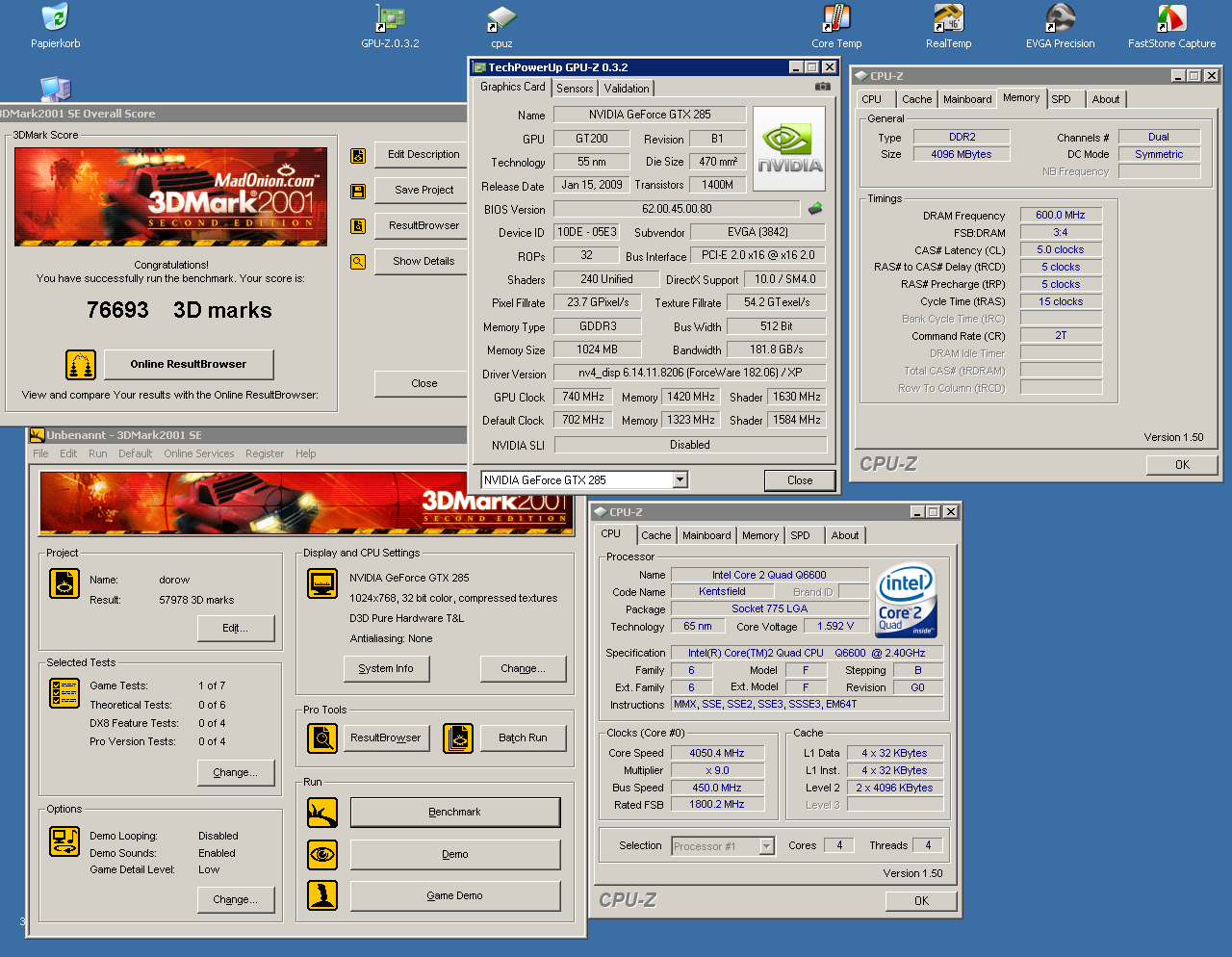Launch the EVGA Precision desktop icon

(x=1060, y=26)
